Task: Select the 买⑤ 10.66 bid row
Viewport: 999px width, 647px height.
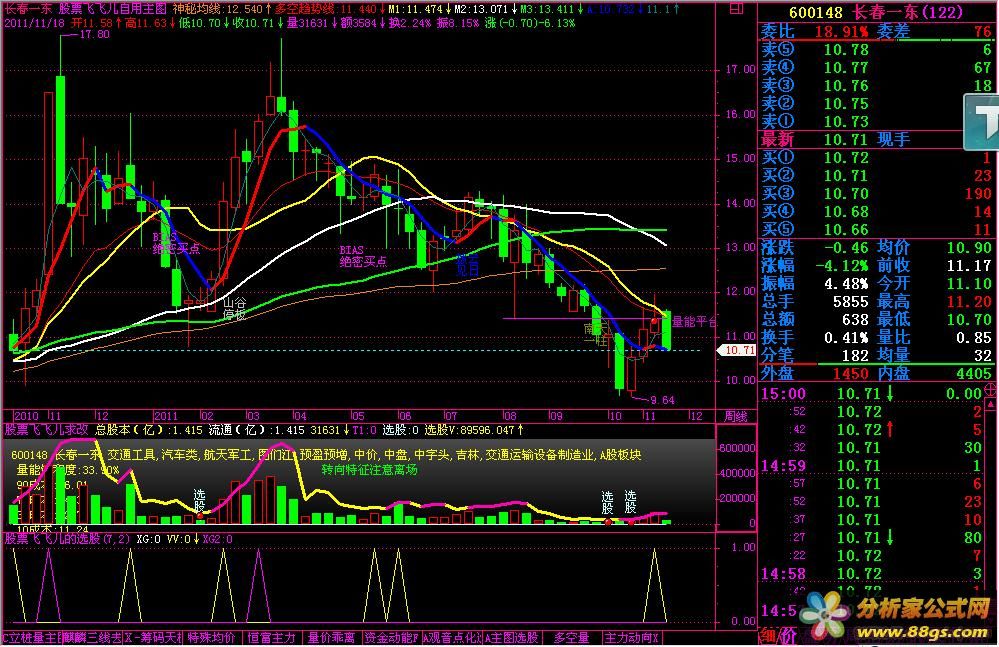Action: click(877, 229)
